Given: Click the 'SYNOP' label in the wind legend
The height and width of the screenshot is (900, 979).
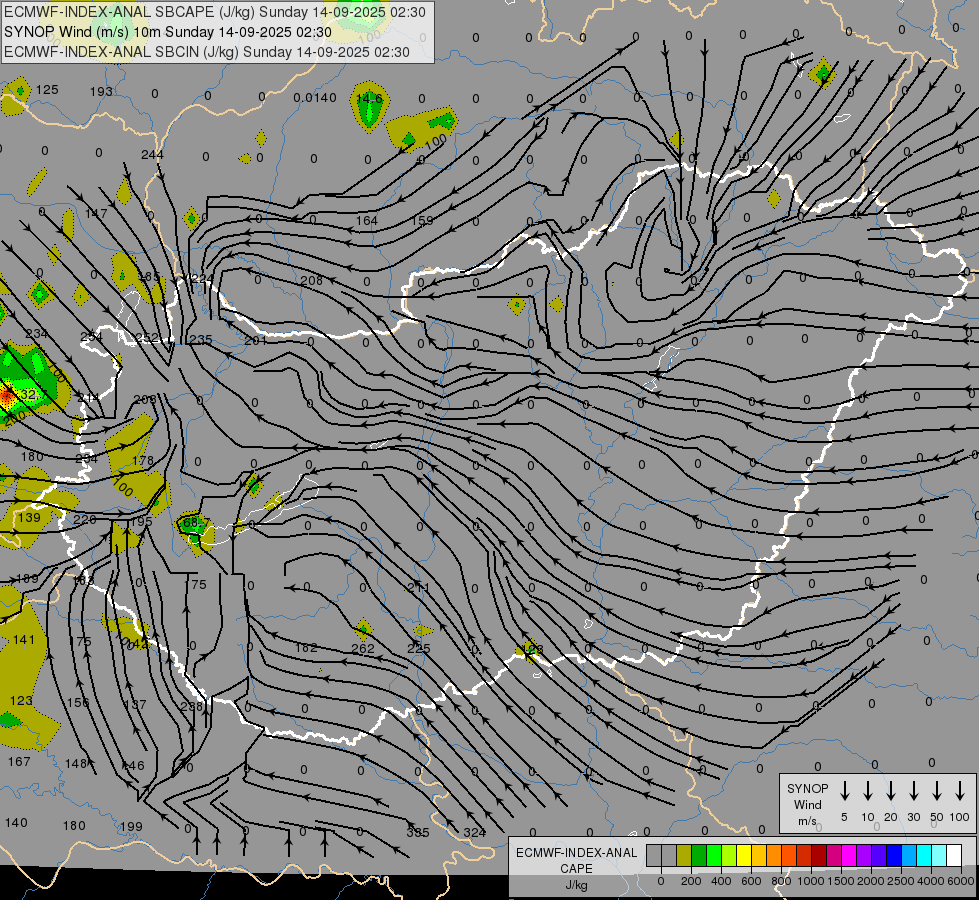Looking at the screenshot, I should click(x=807, y=788).
